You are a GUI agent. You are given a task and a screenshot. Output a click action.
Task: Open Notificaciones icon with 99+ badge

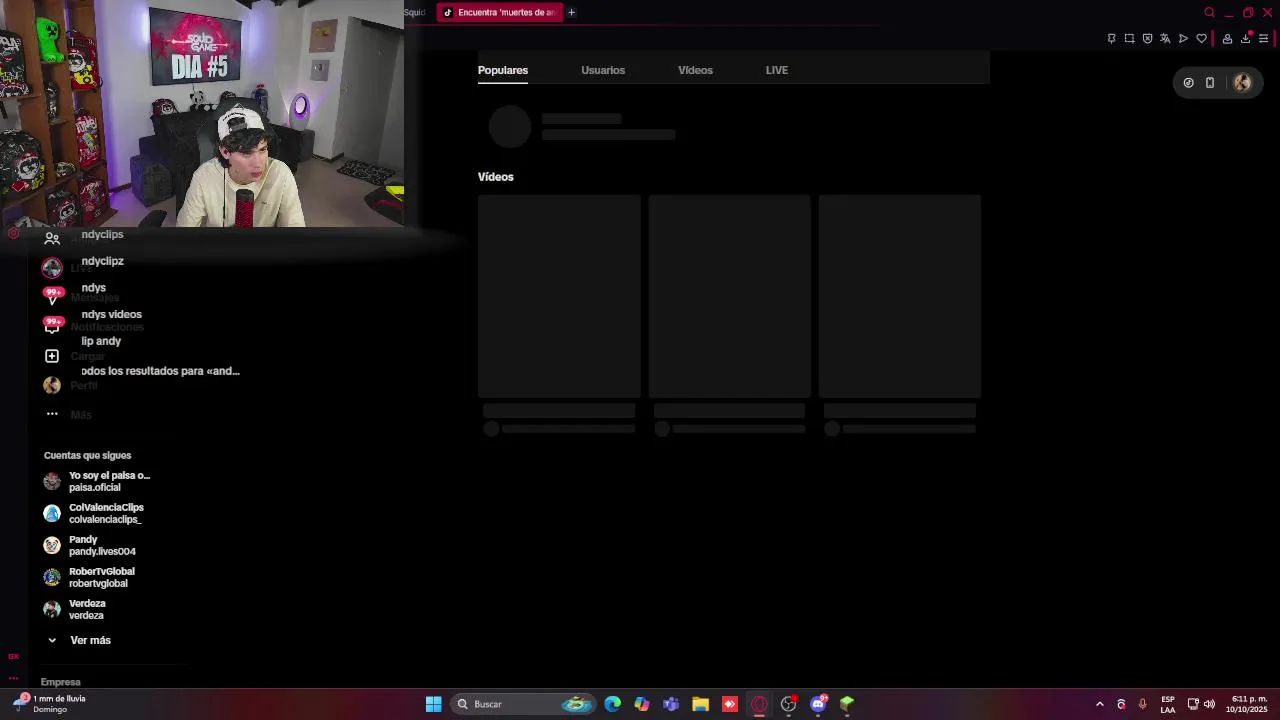point(52,325)
